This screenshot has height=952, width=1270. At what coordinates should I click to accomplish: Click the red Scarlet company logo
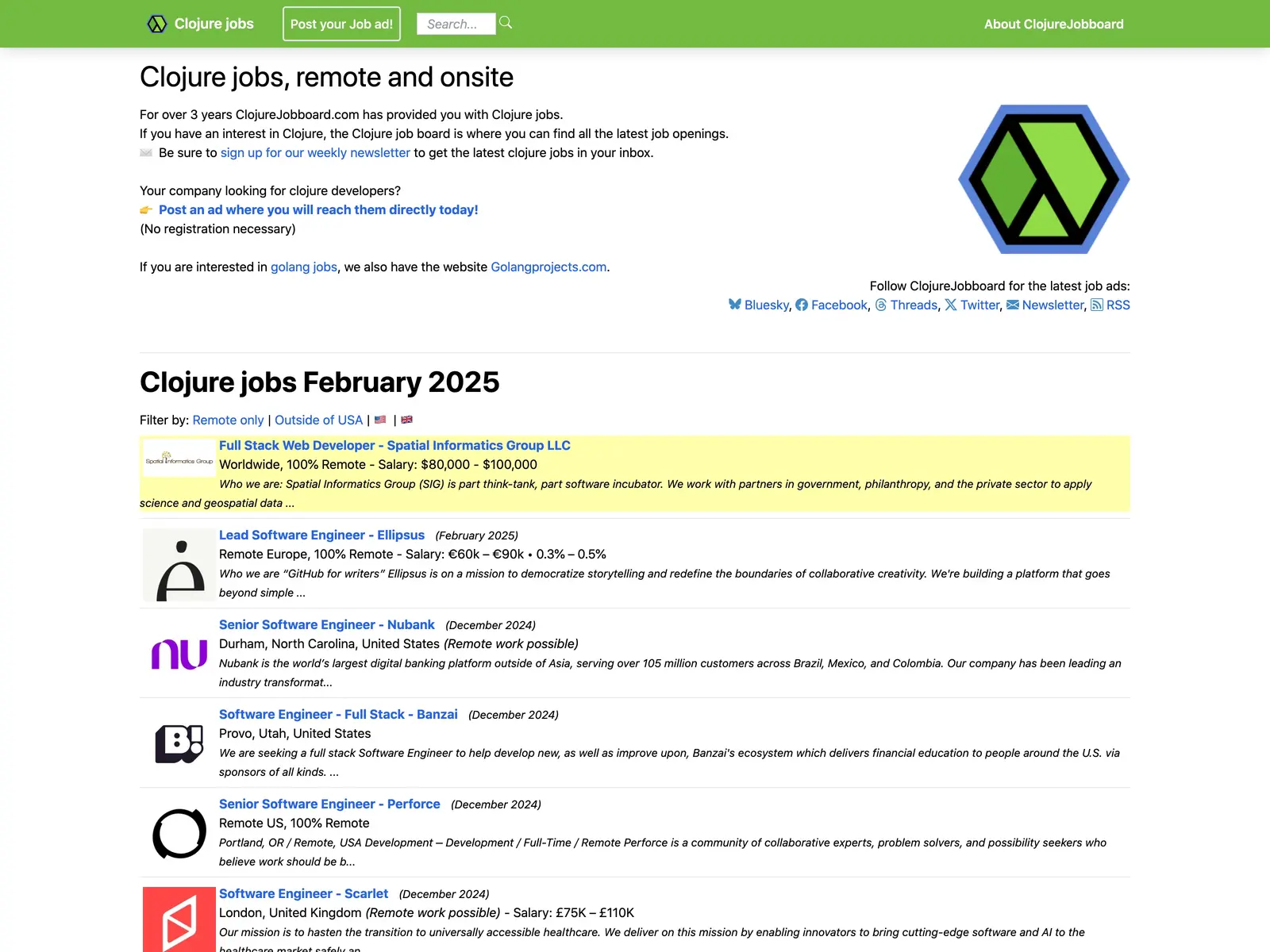point(179,919)
